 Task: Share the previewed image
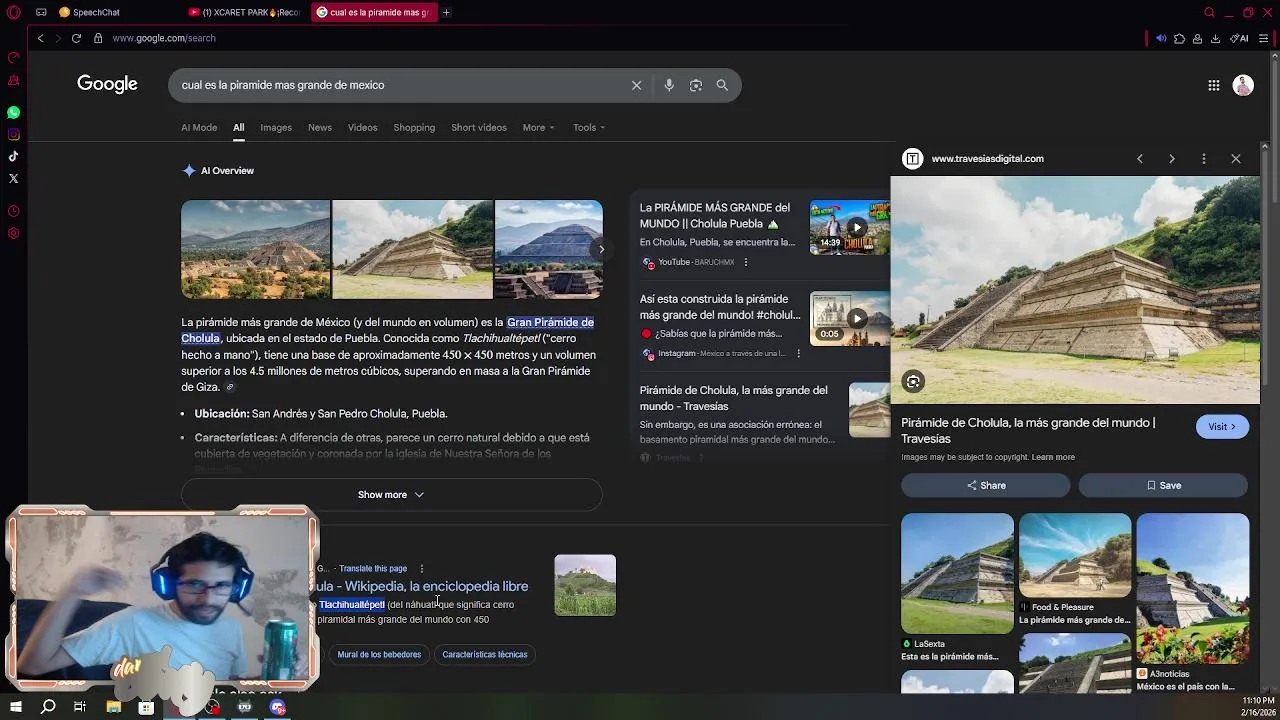coord(986,485)
